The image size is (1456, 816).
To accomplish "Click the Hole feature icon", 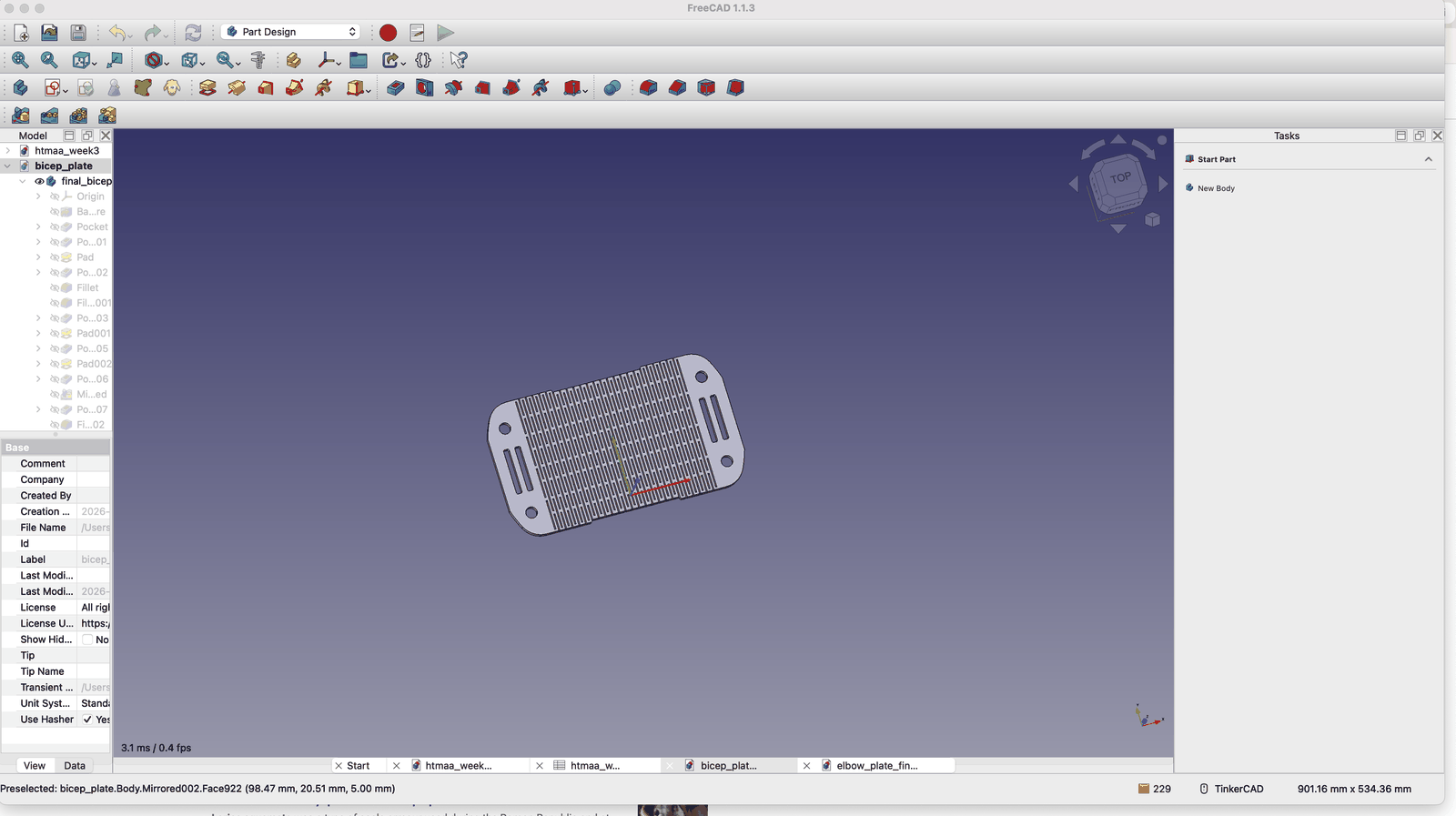I will [424, 88].
